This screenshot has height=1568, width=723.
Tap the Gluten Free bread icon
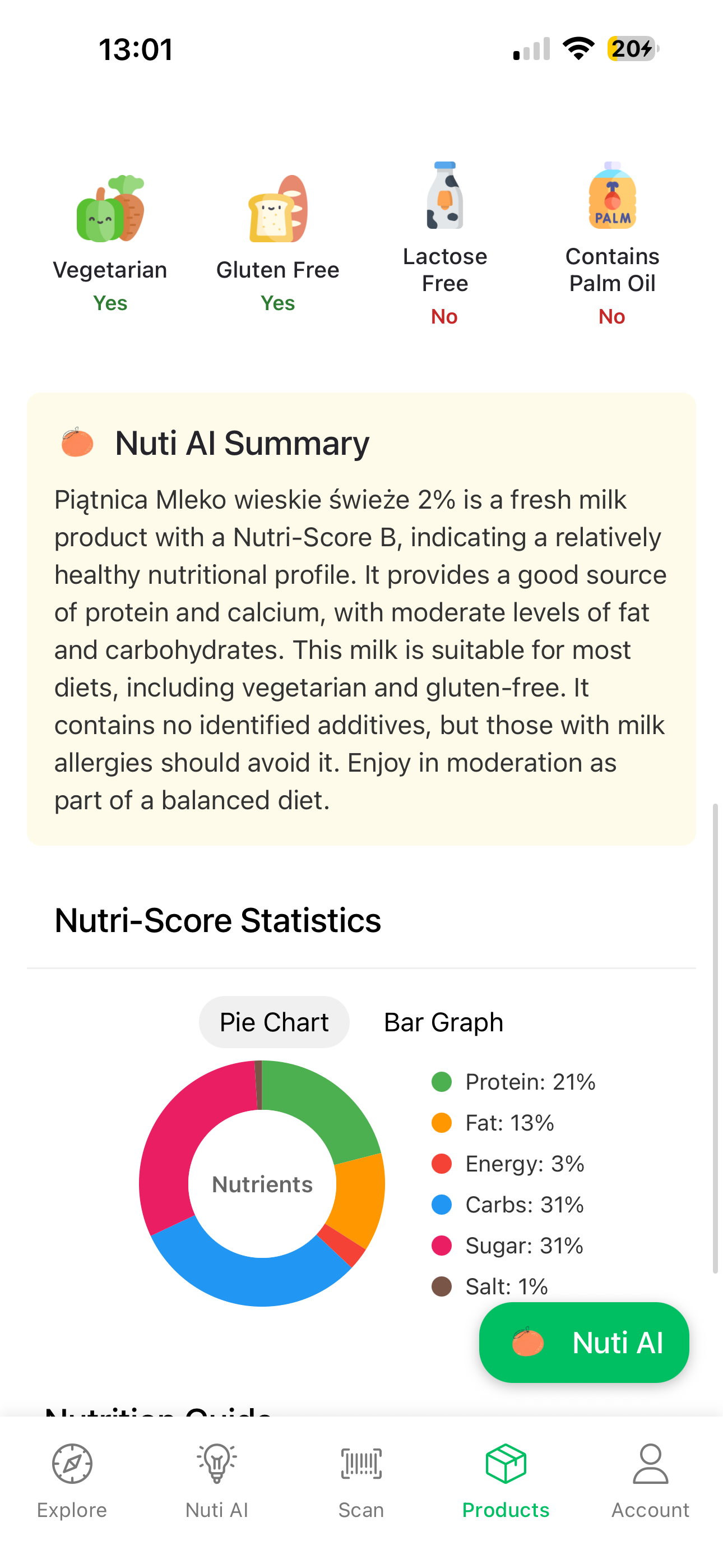click(x=278, y=209)
